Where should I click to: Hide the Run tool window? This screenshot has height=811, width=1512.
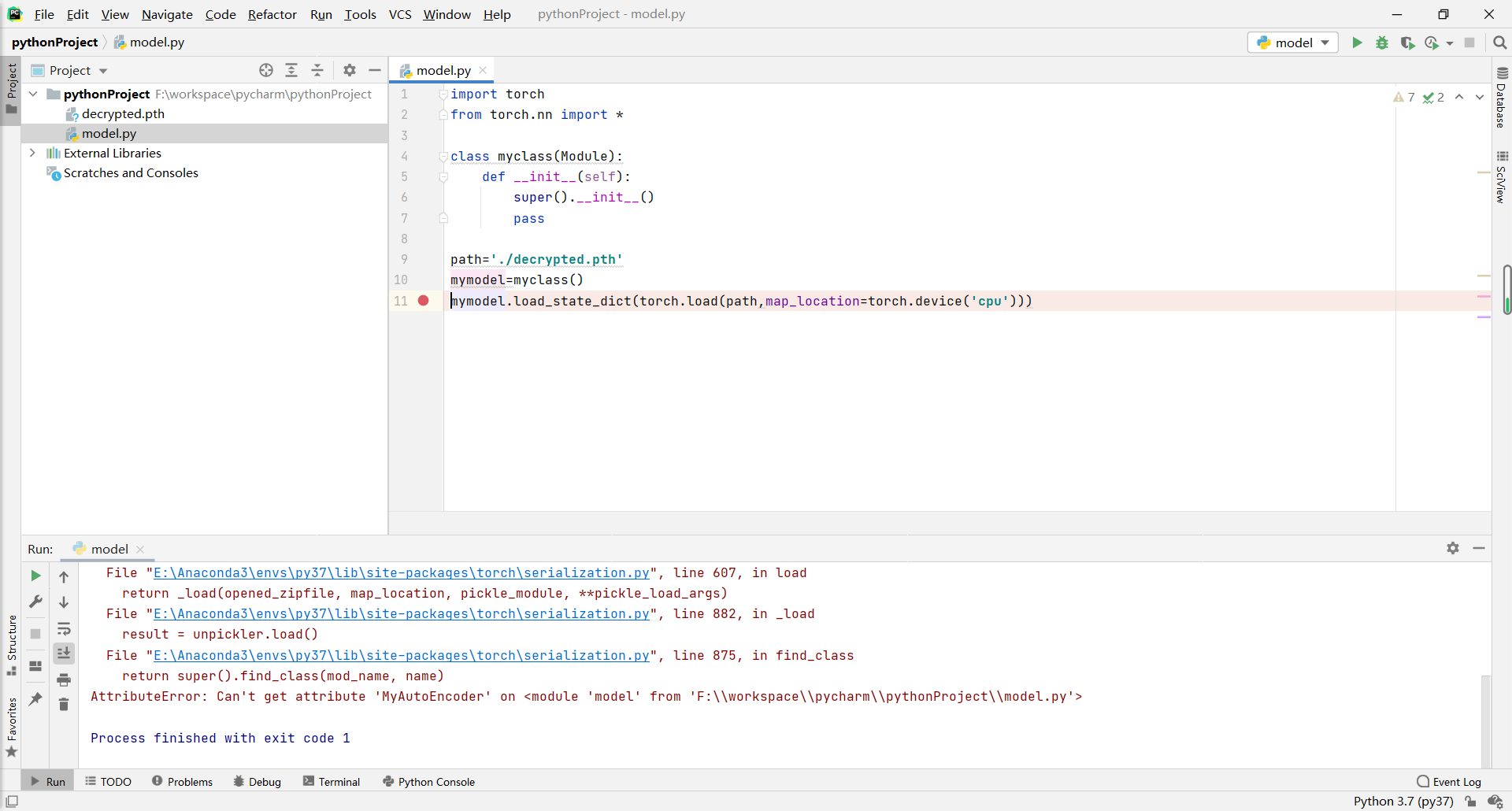(x=1479, y=548)
